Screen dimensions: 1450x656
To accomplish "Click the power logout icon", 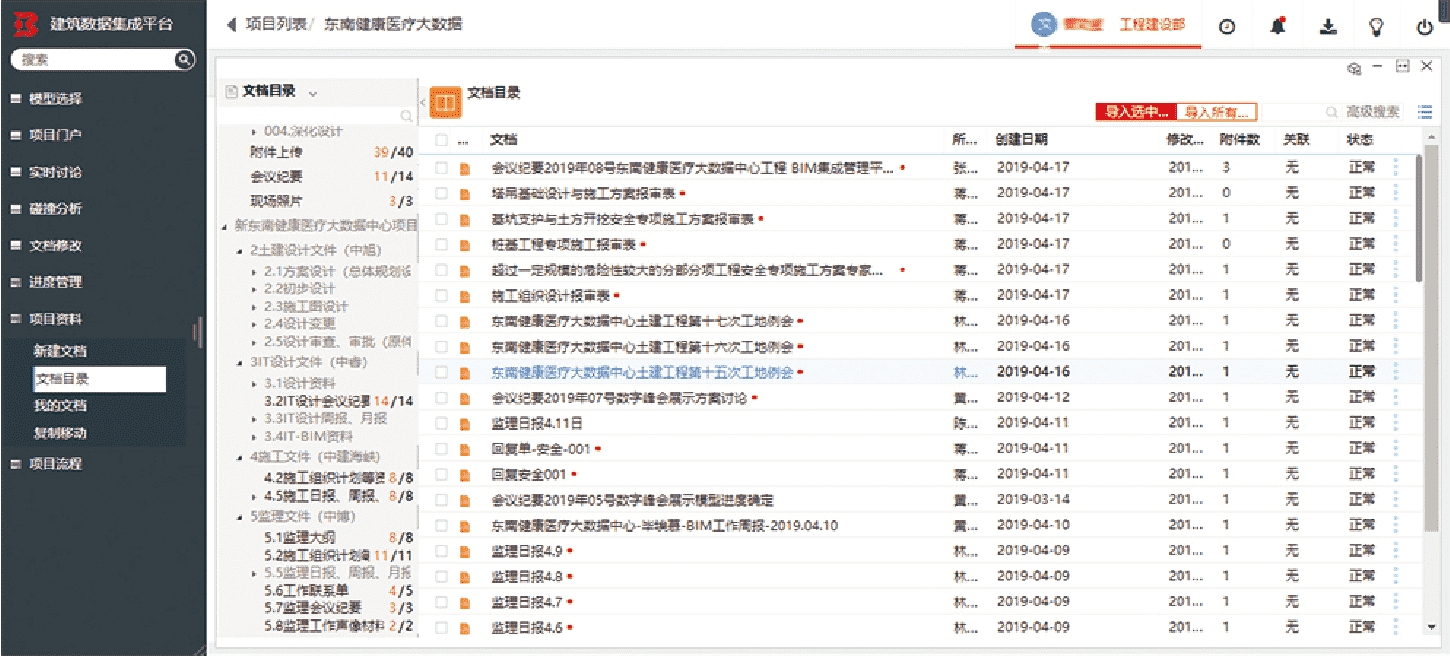I will (1424, 27).
